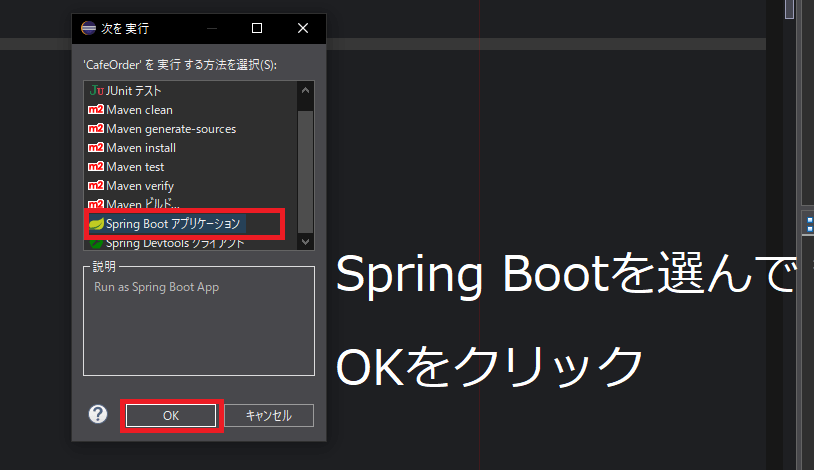The height and width of the screenshot is (470, 814).
Task: Click the list scrollbar up arrow
Action: point(306,90)
